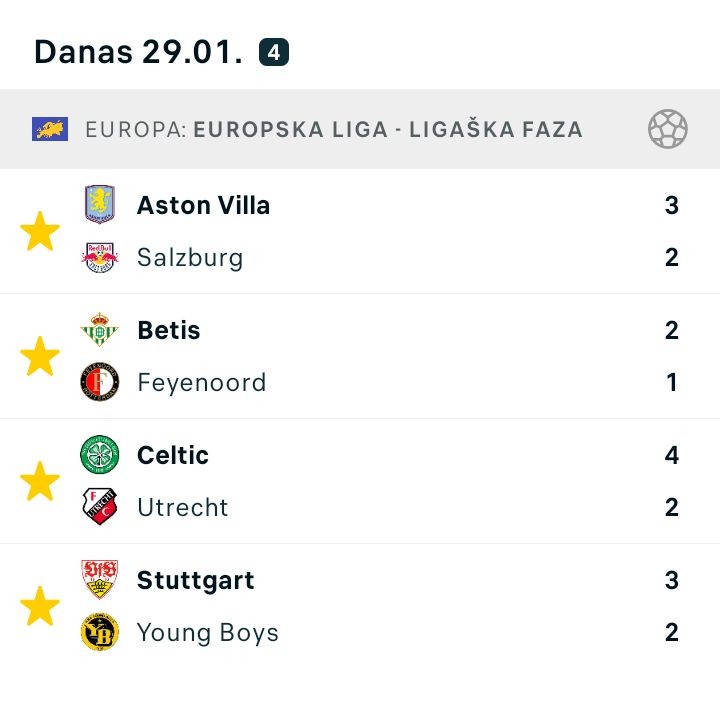Click the Young Boys yellow badge
Screen dimensions: 720x728
100,633
